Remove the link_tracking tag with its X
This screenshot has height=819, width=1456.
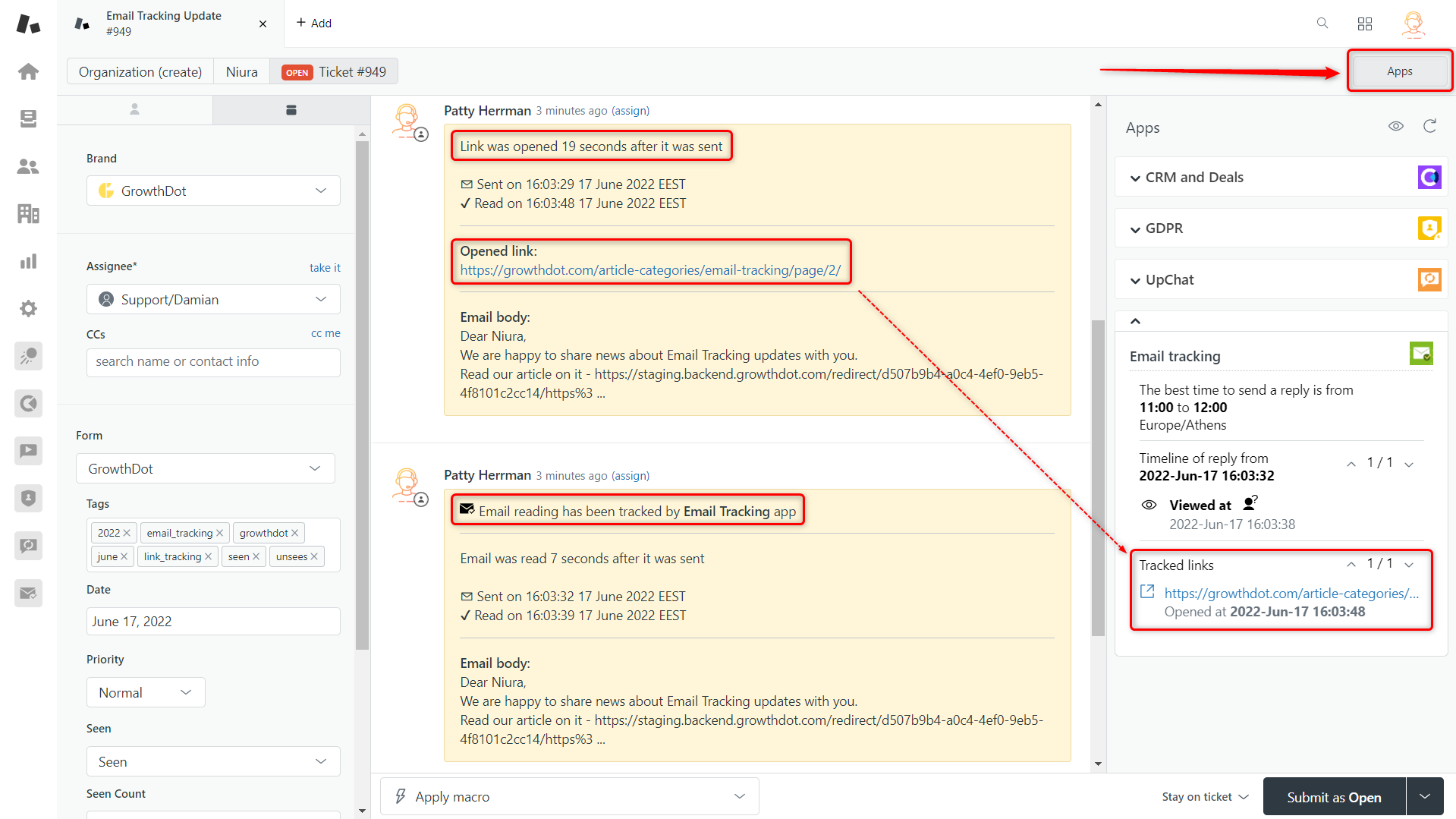(207, 556)
